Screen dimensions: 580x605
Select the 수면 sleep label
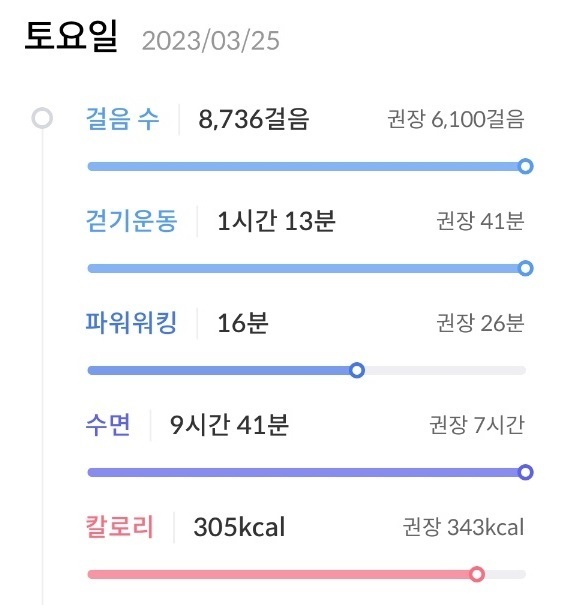point(108,425)
